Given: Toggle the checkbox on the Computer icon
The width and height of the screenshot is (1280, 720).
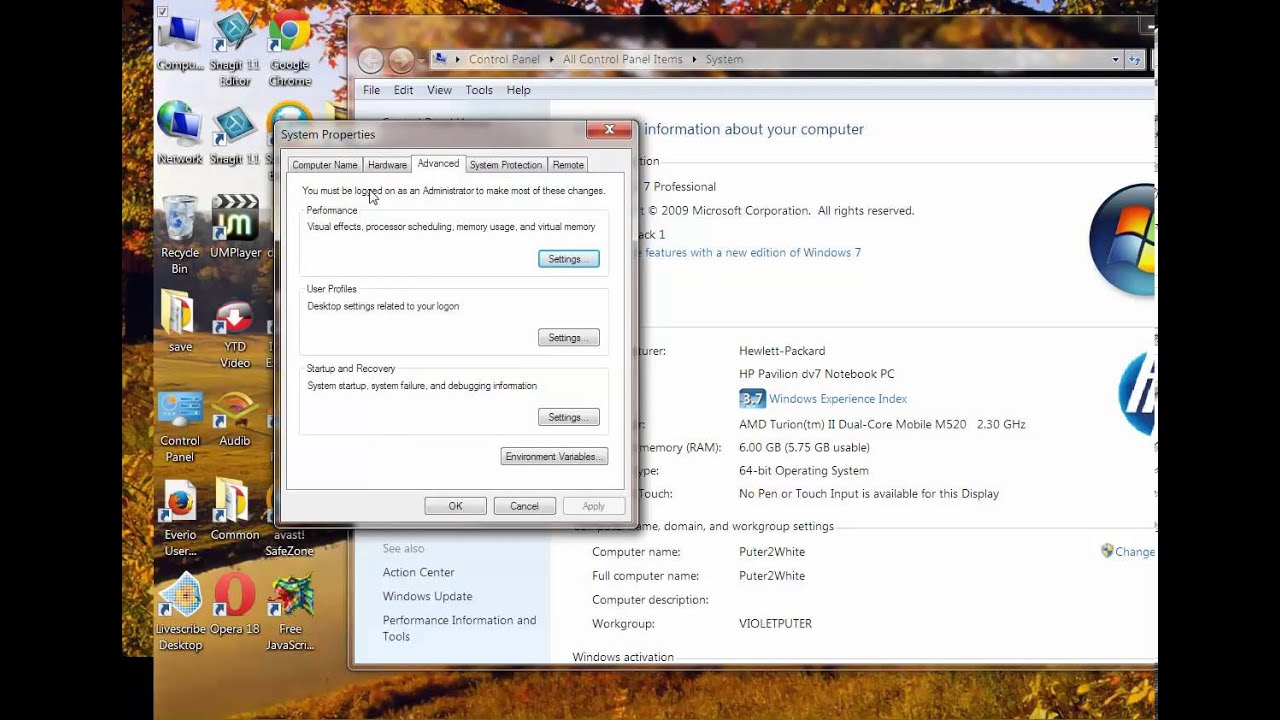Looking at the screenshot, I should click(162, 11).
